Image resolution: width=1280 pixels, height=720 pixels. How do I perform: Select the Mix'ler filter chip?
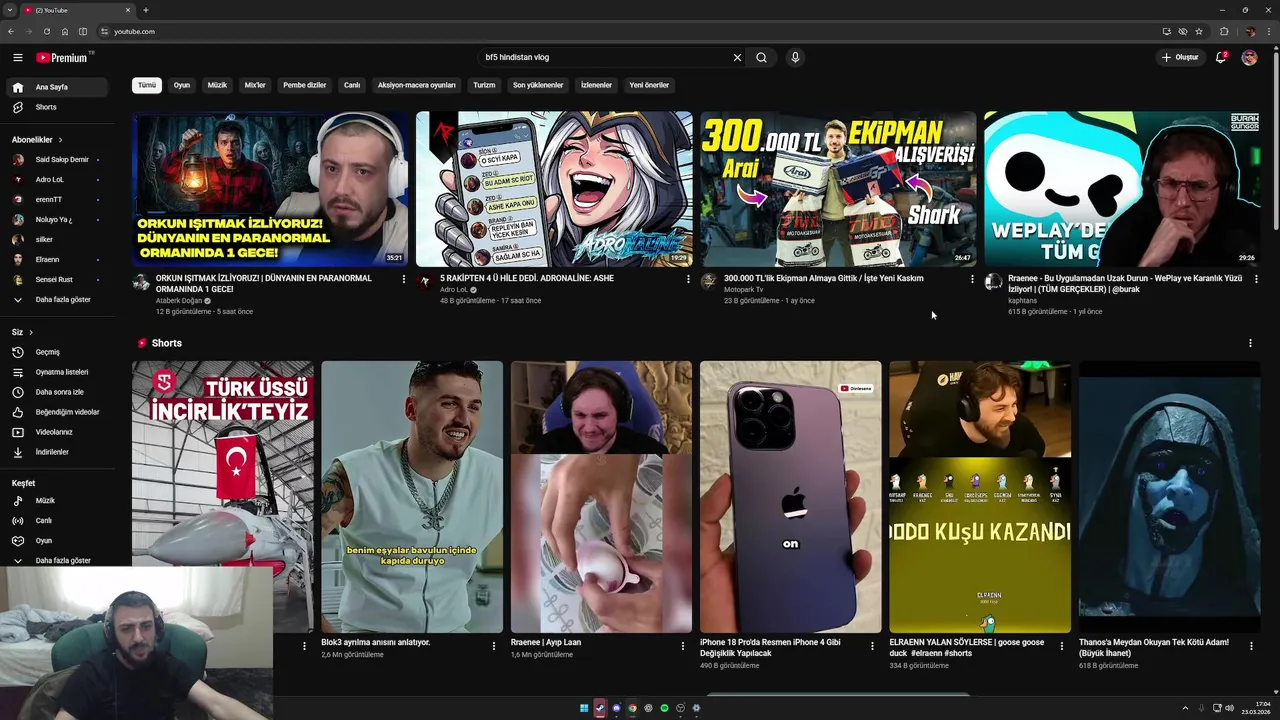click(255, 85)
